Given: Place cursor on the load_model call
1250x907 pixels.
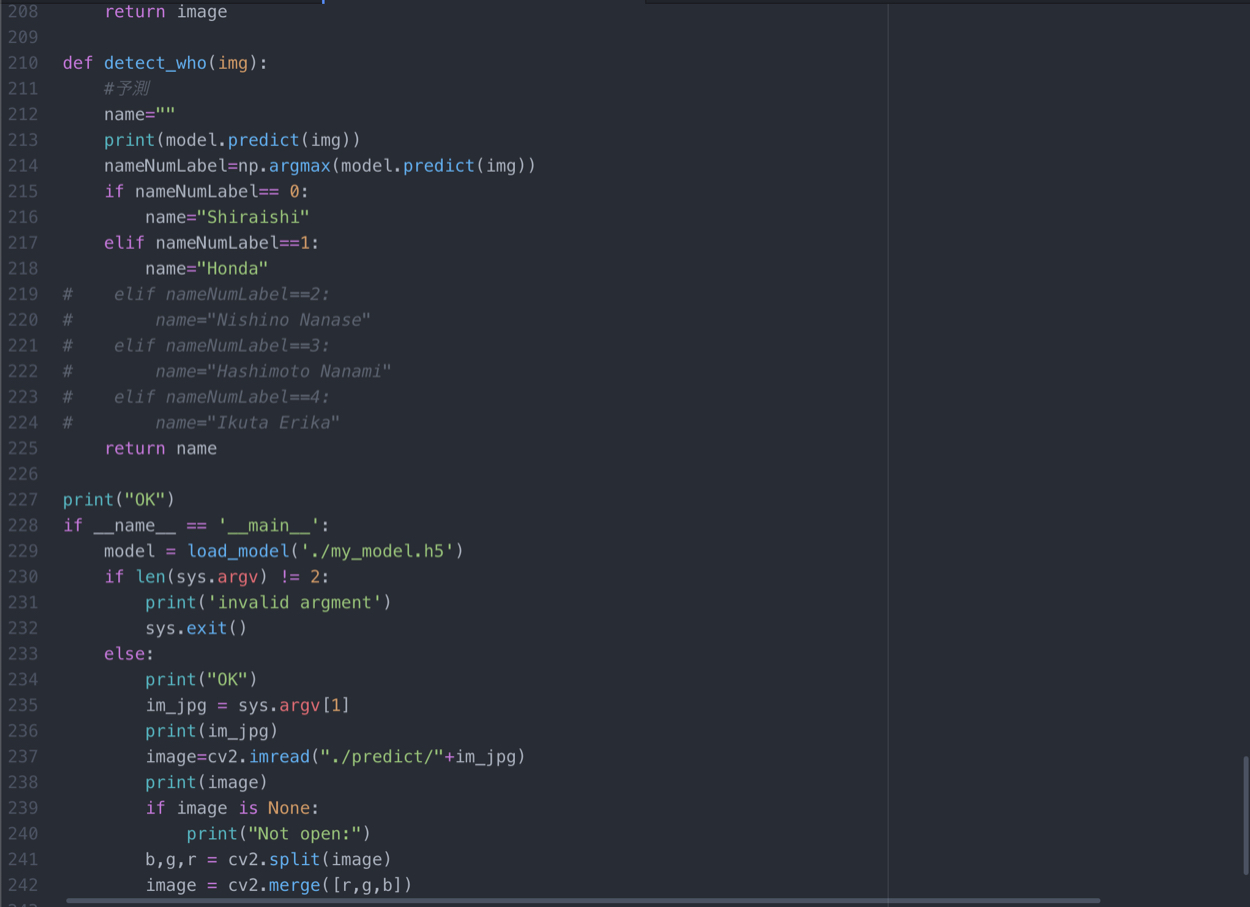Looking at the screenshot, I should (238, 552).
